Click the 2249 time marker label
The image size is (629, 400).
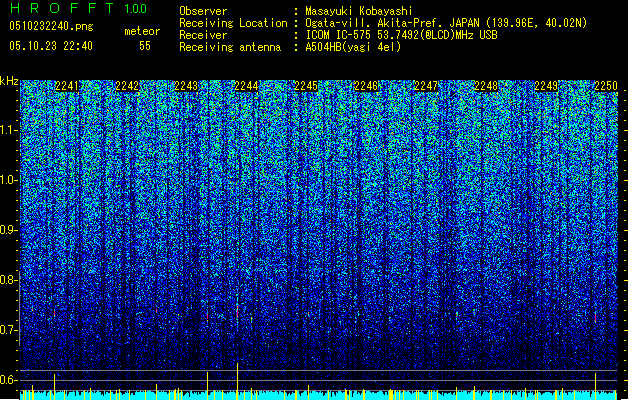[x=546, y=86]
